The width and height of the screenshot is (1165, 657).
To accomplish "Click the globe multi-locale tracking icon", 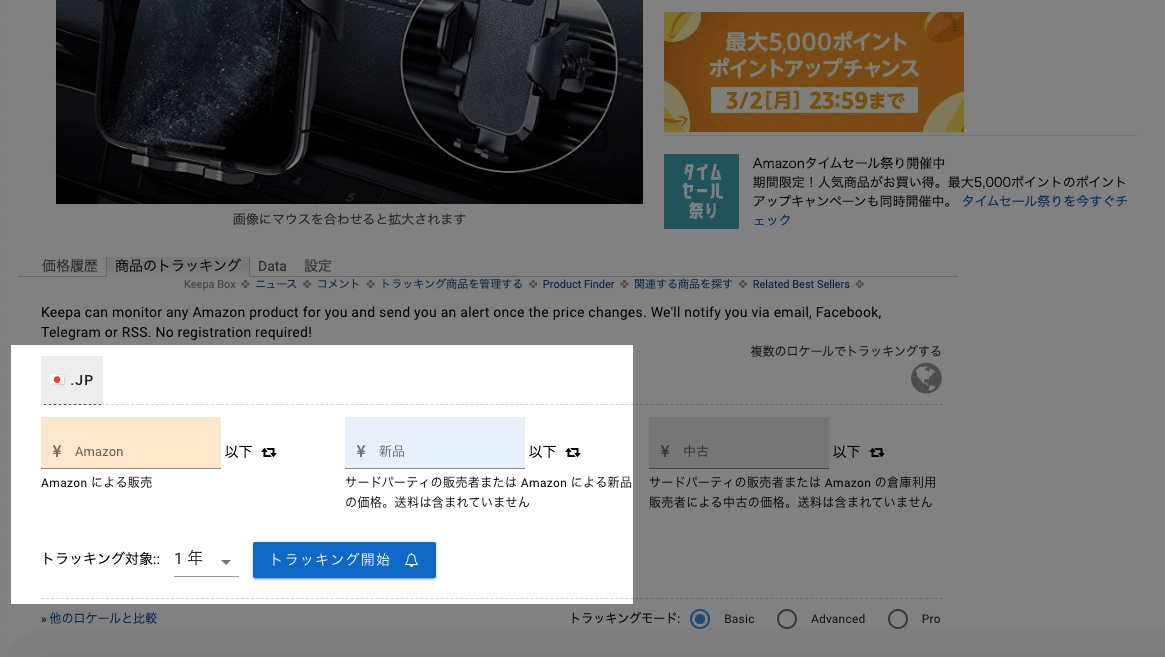I will [x=926, y=378].
